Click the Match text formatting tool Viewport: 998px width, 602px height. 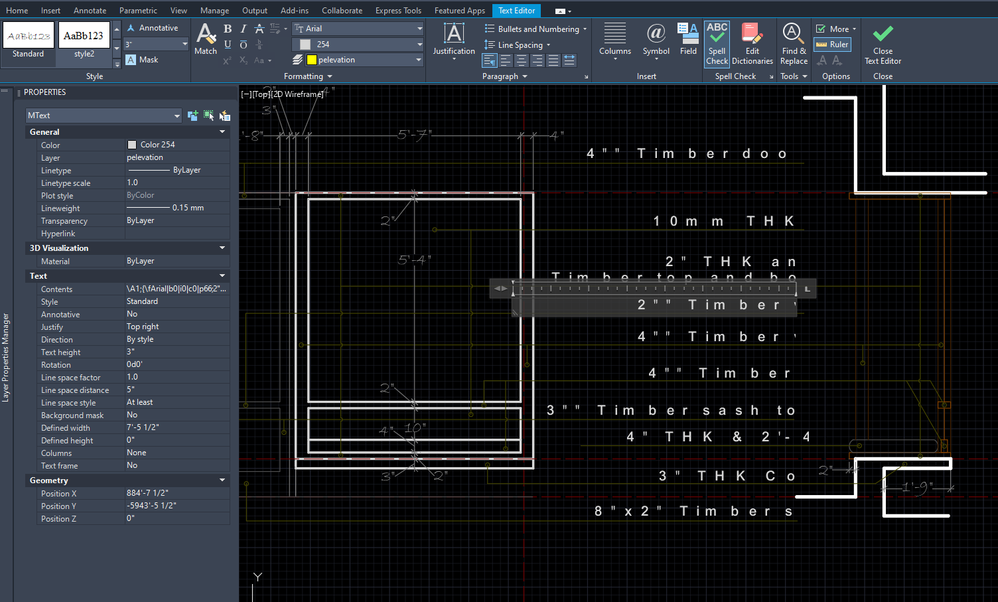point(206,39)
